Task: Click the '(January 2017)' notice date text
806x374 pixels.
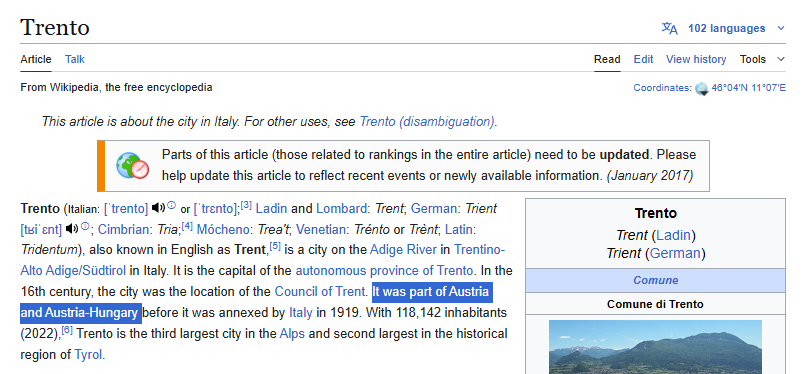Action: tap(650, 176)
